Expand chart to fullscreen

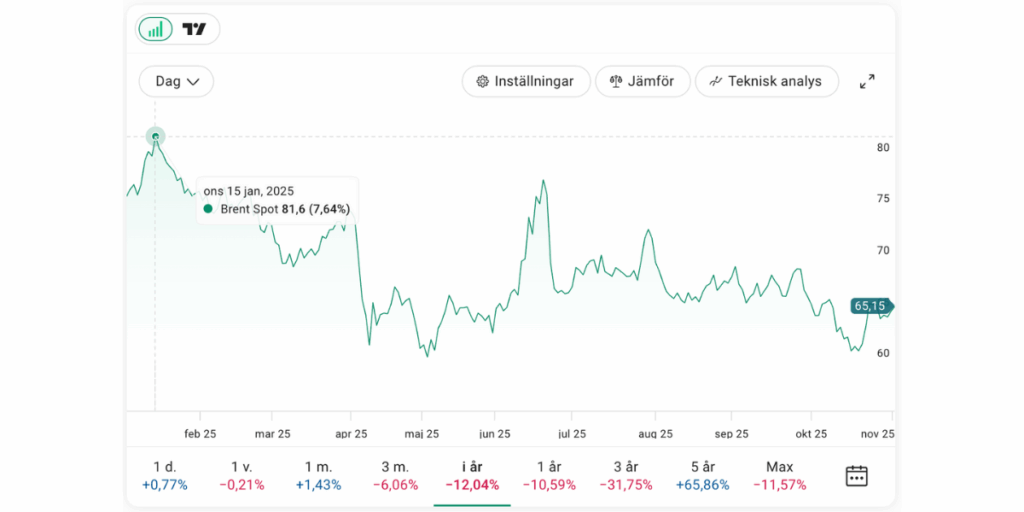coord(867,81)
